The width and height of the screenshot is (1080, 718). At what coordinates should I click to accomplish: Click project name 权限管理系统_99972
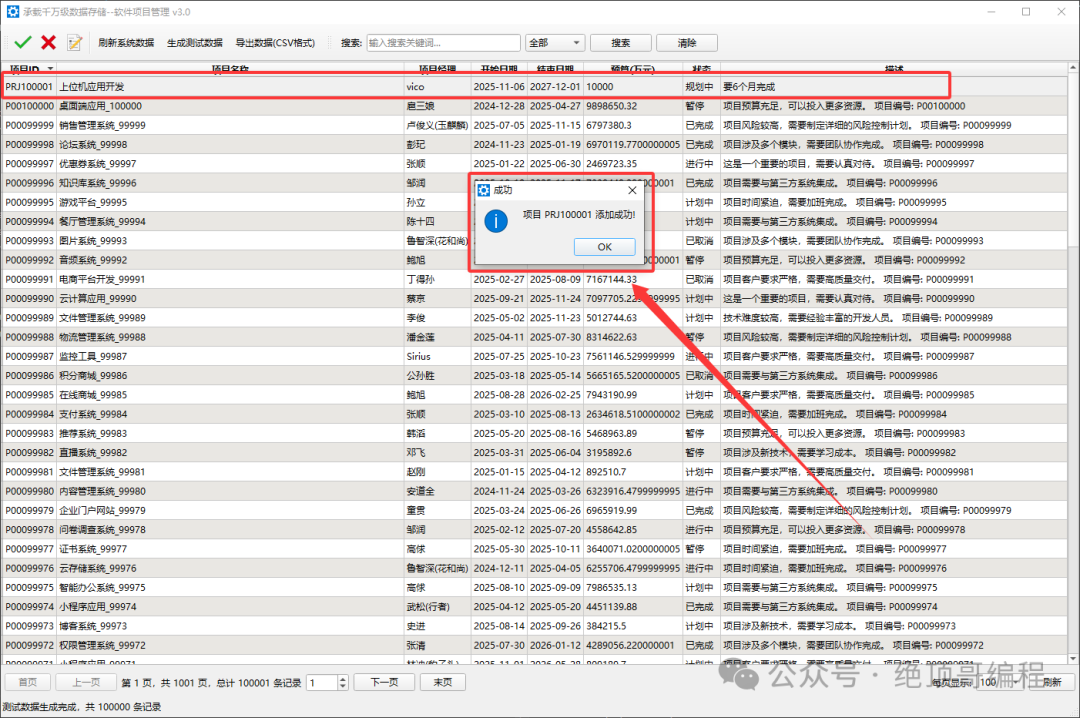[x=102, y=646]
